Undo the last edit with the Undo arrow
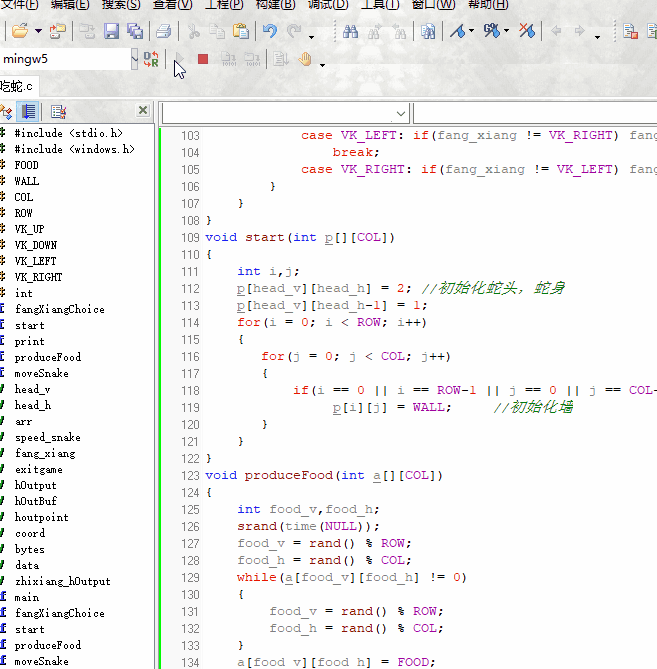The image size is (657, 669). 270,31
